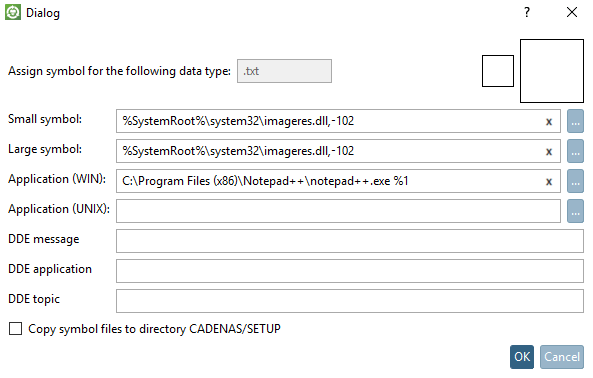593x378 pixels.
Task: Clear the Application (WIN) field with x
Action: pos(549,182)
